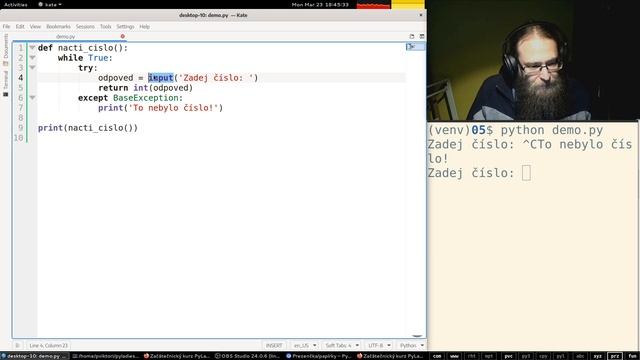Collapse the def nacti_cislo fold on line 1

(x=32, y=48)
